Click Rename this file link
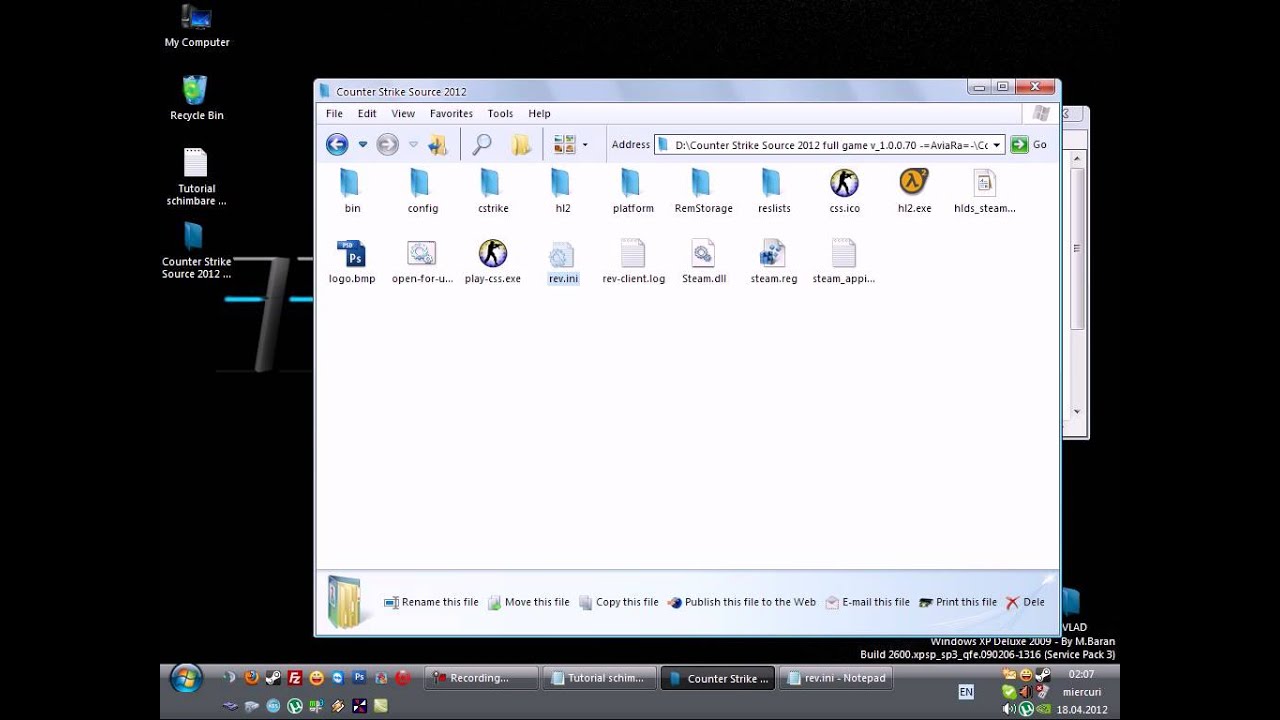The image size is (1280, 720). [431, 602]
